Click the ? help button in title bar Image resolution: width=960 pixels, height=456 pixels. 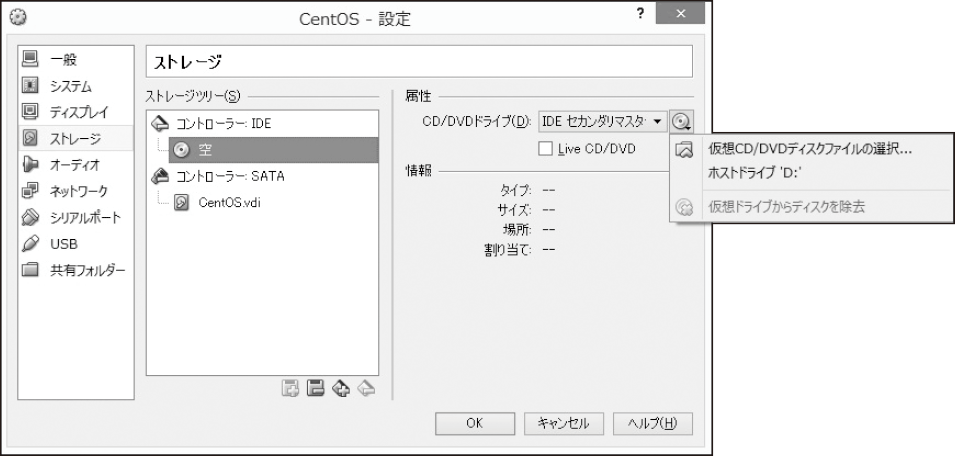[x=640, y=14]
